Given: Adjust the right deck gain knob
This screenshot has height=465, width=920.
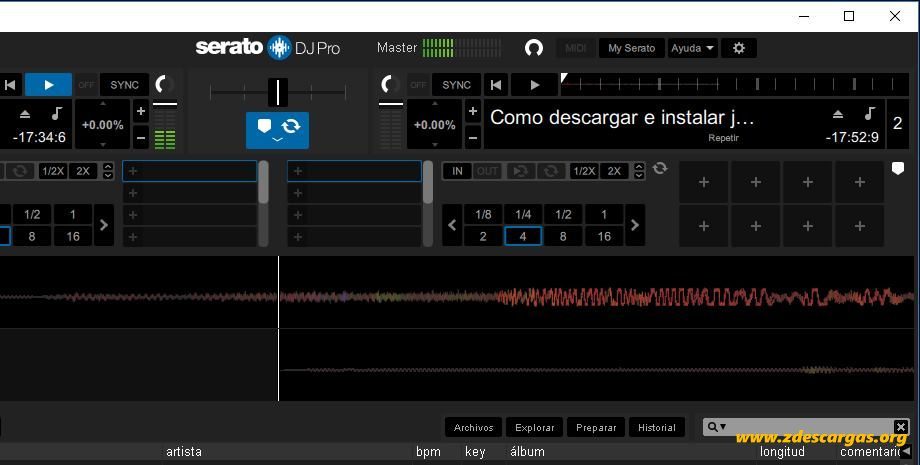Looking at the screenshot, I should 390,84.
